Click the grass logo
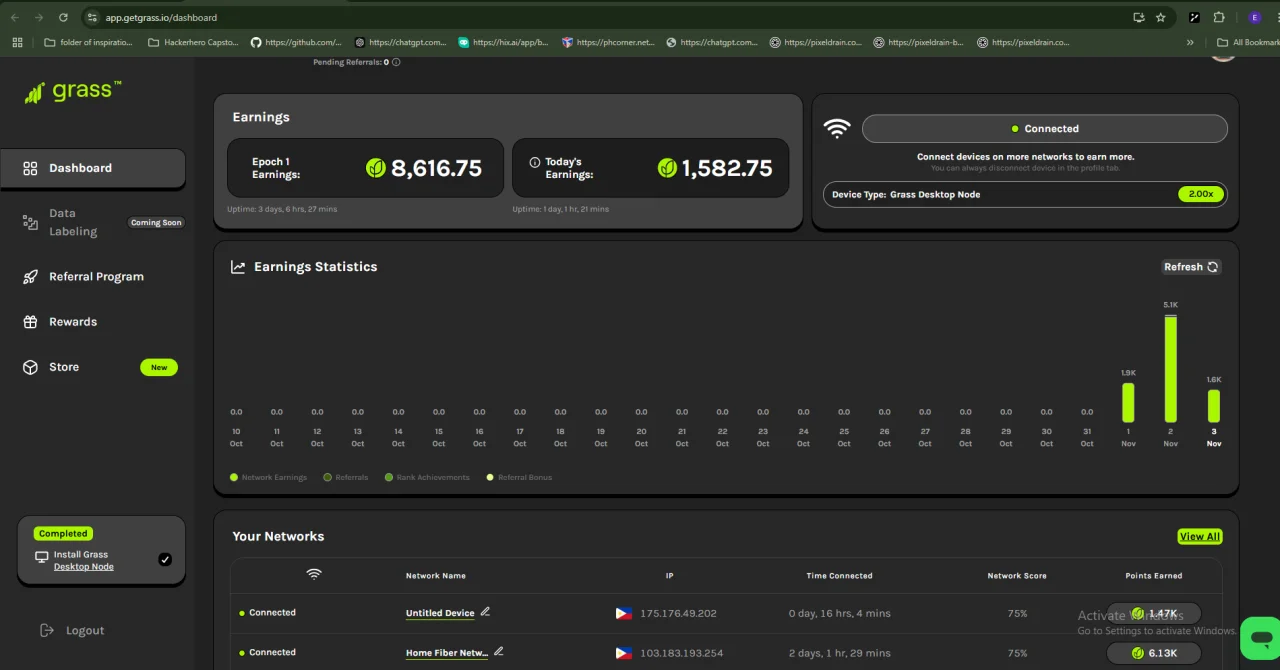Viewport: 1280px width, 670px height. tap(73, 91)
